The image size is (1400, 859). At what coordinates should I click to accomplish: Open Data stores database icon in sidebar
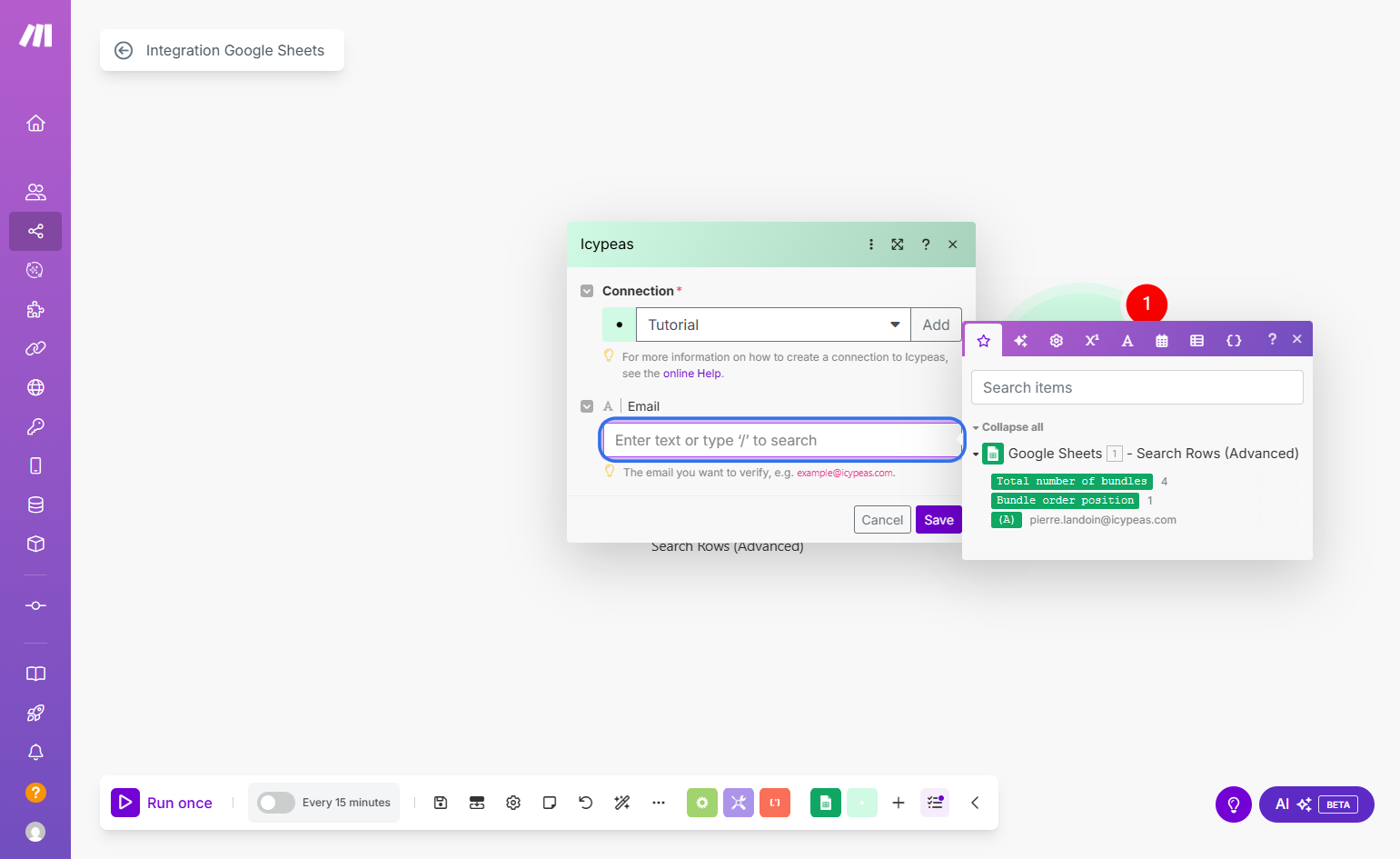[35, 504]
